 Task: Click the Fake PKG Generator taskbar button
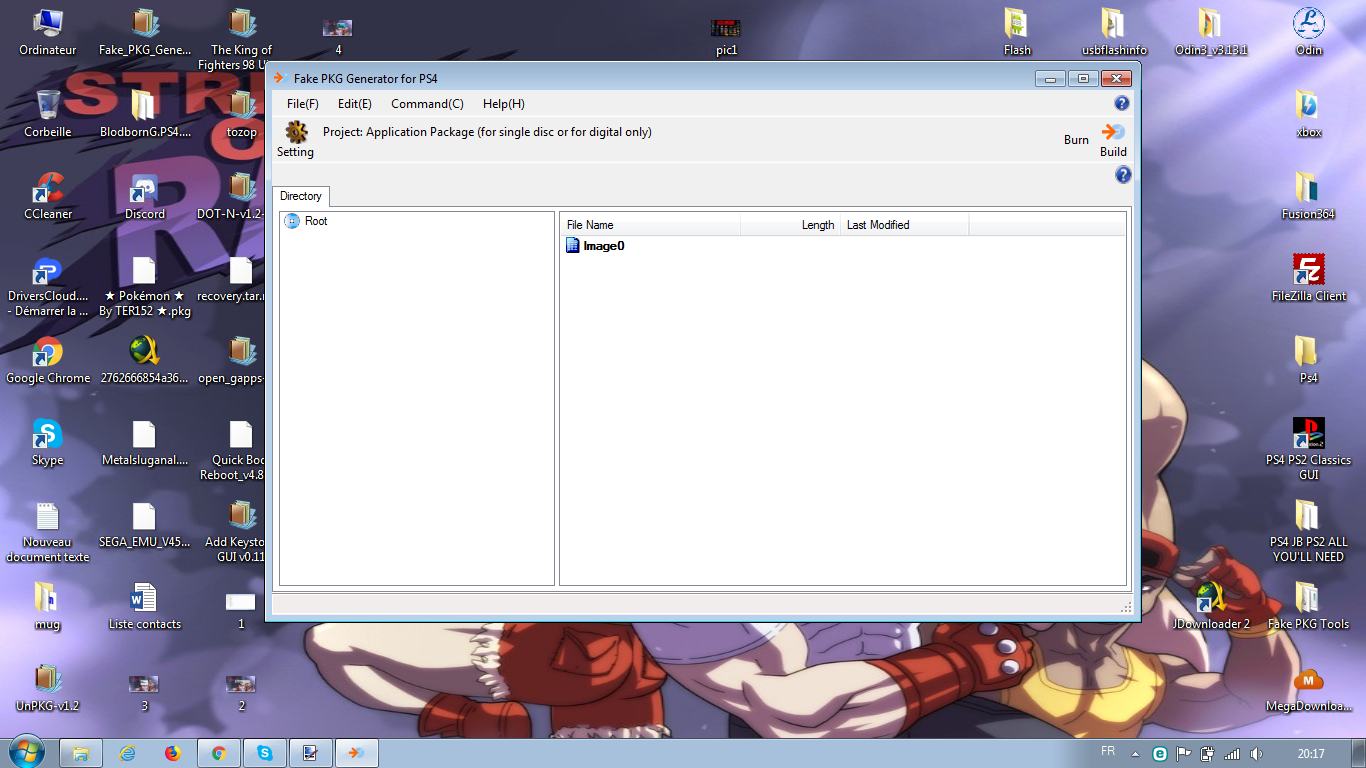point(357,753)
